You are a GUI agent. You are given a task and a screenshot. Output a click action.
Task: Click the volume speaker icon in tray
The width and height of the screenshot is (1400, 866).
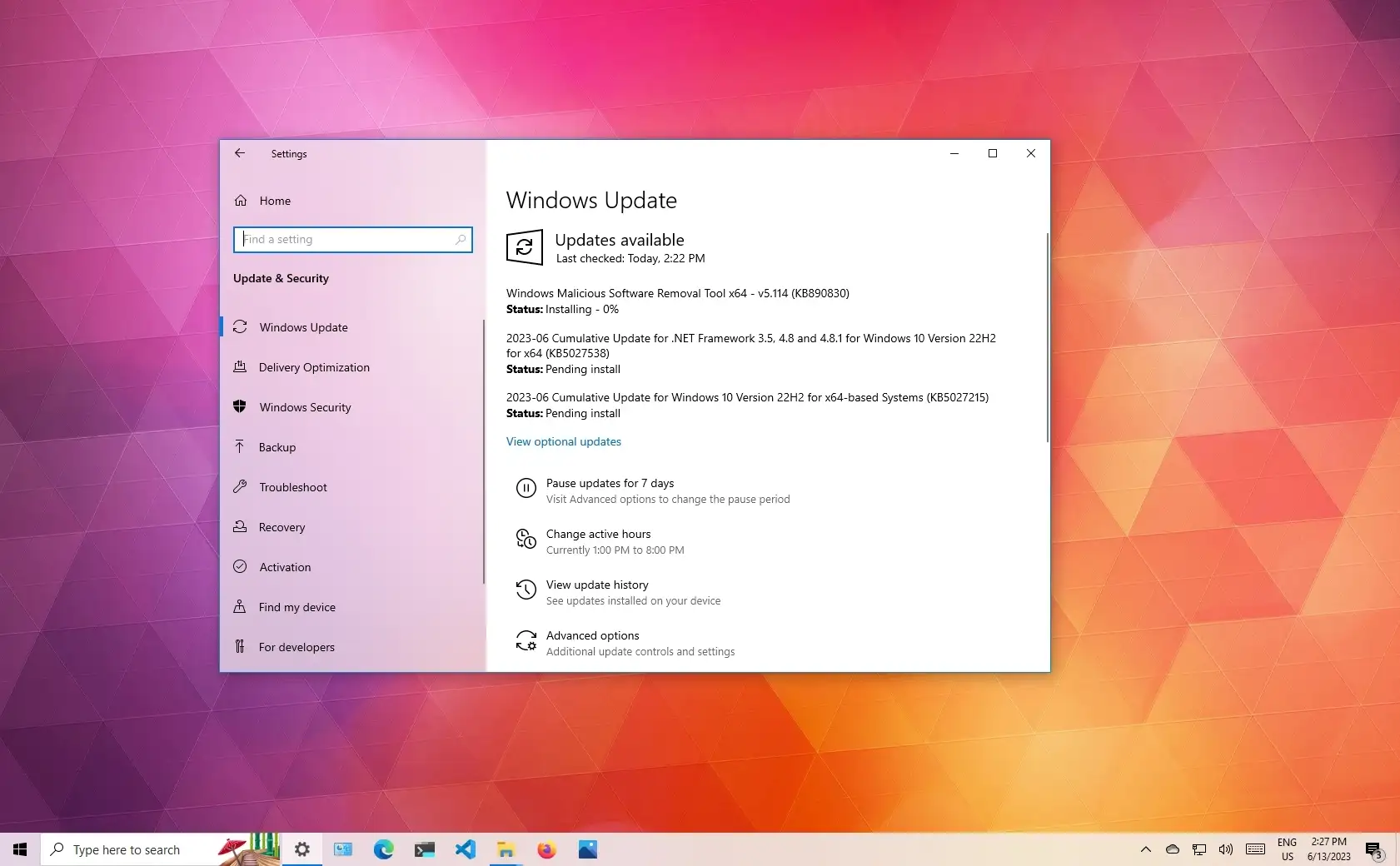coord(1226,849)
